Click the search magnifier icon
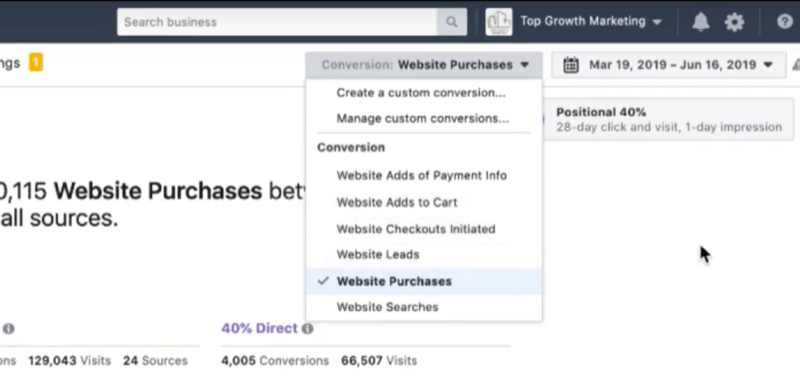Screen dimensions: 800x390 (452, 22)
